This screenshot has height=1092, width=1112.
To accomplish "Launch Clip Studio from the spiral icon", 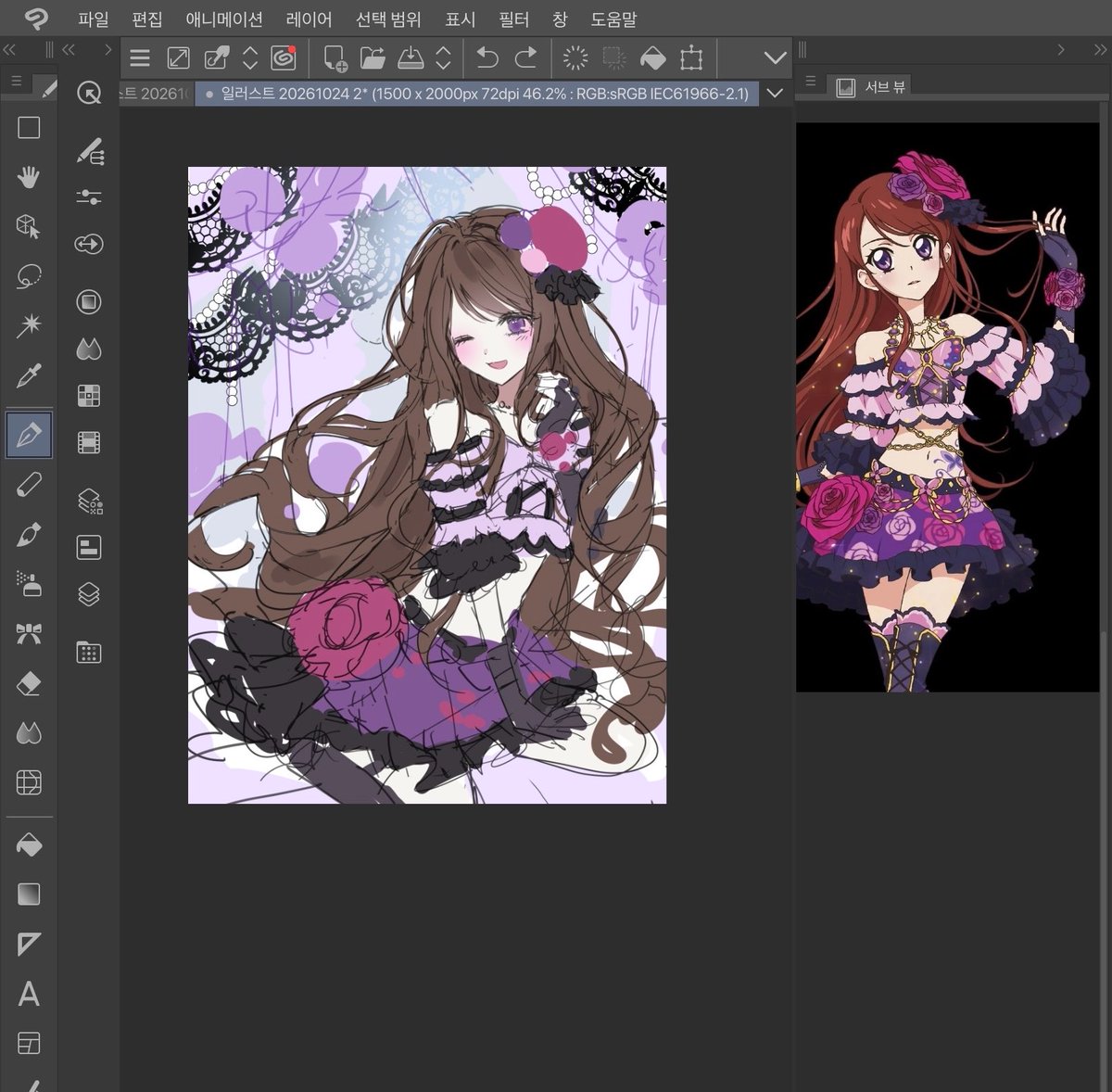I will click(x=284, y=57).
